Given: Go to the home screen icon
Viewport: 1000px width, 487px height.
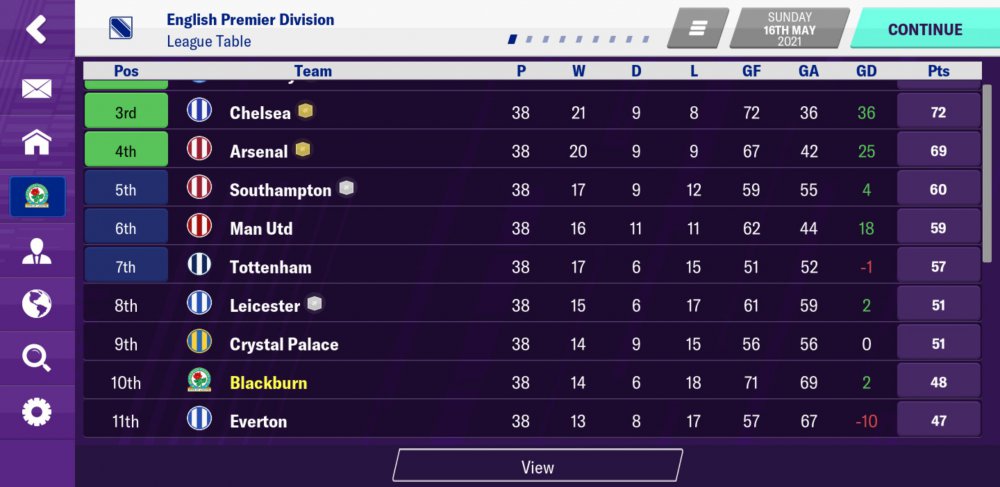Looking at the screenshot, I should pos(36,142).
